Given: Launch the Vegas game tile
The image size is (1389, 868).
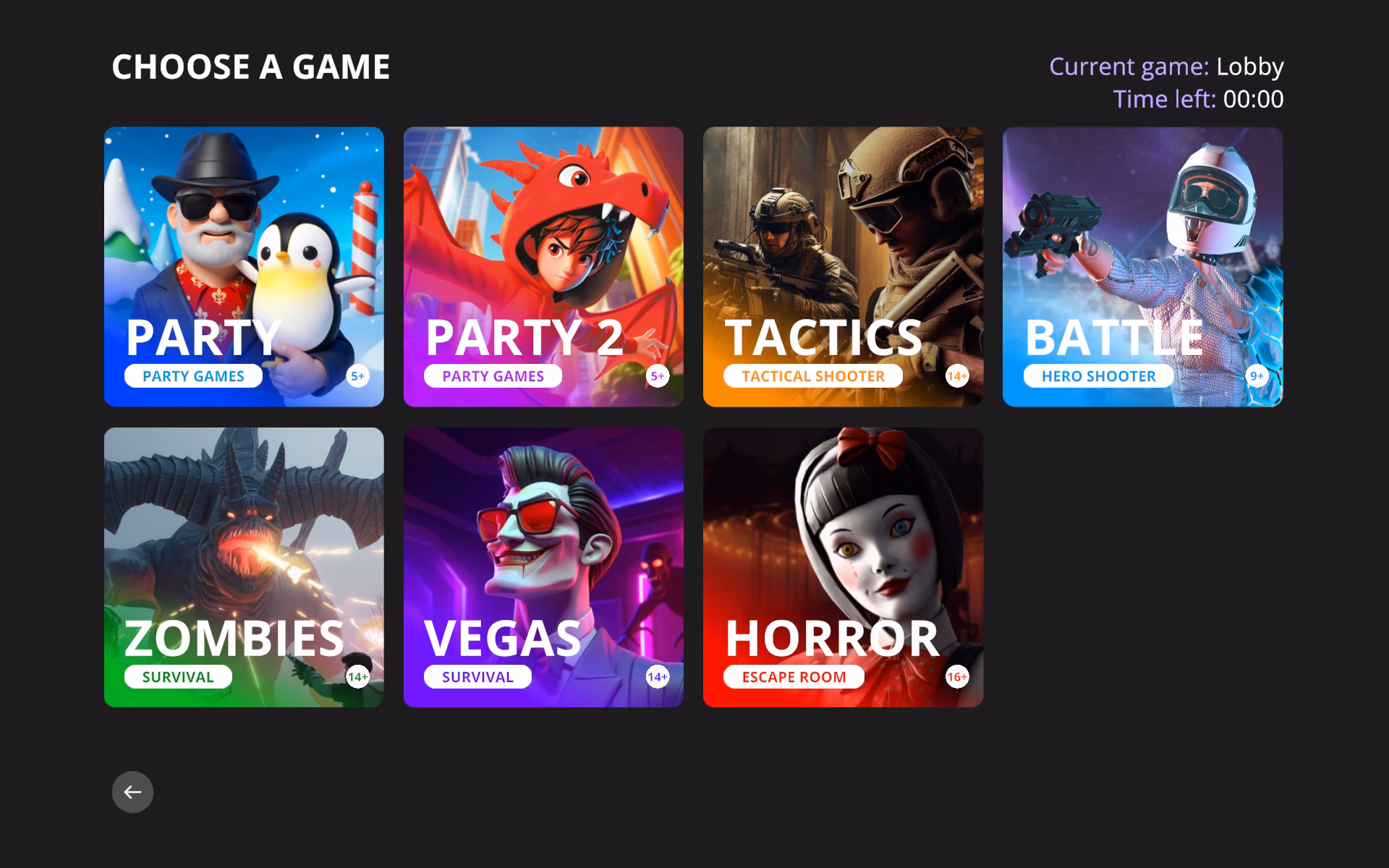Looking at the screenshot, I should 543,567.
